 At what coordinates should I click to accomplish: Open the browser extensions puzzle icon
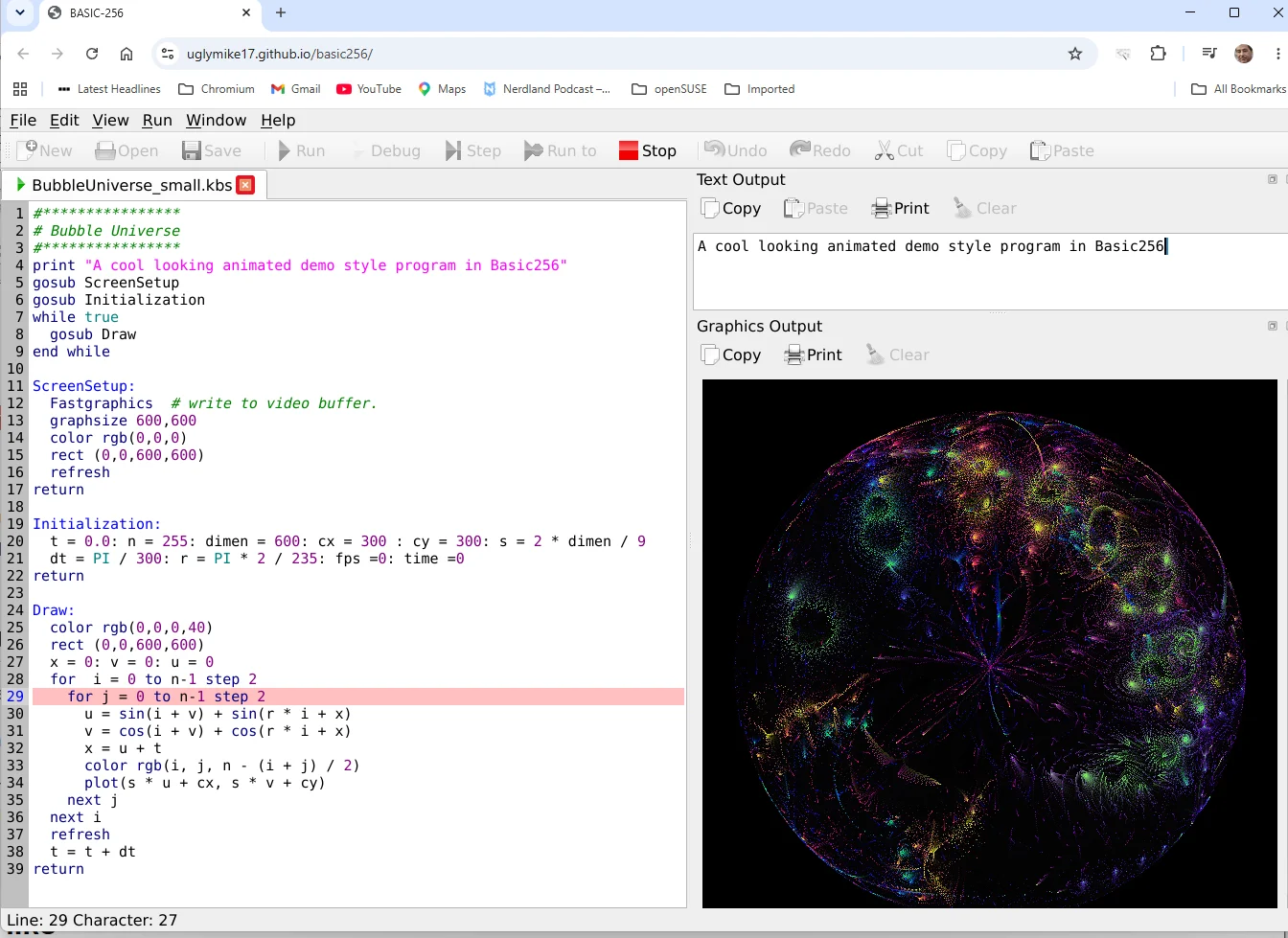1158,54
